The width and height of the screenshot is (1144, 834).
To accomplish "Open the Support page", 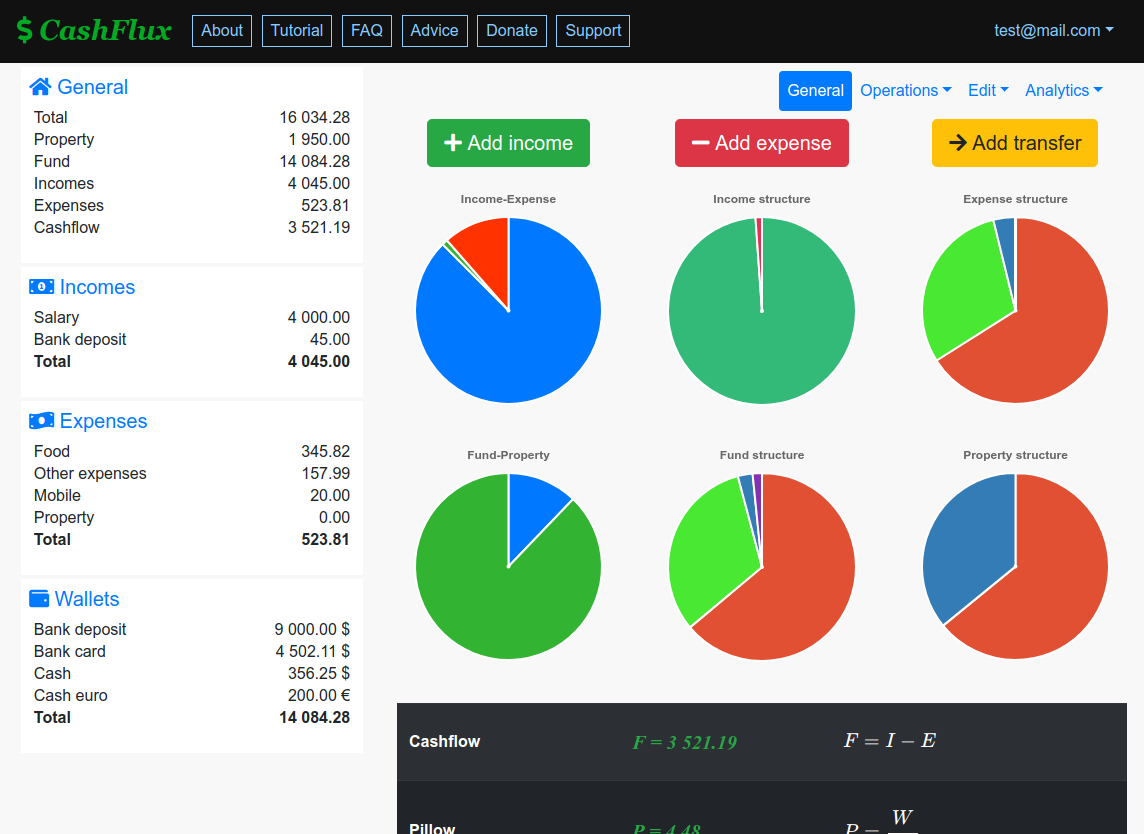I will [x=593, y=31].
